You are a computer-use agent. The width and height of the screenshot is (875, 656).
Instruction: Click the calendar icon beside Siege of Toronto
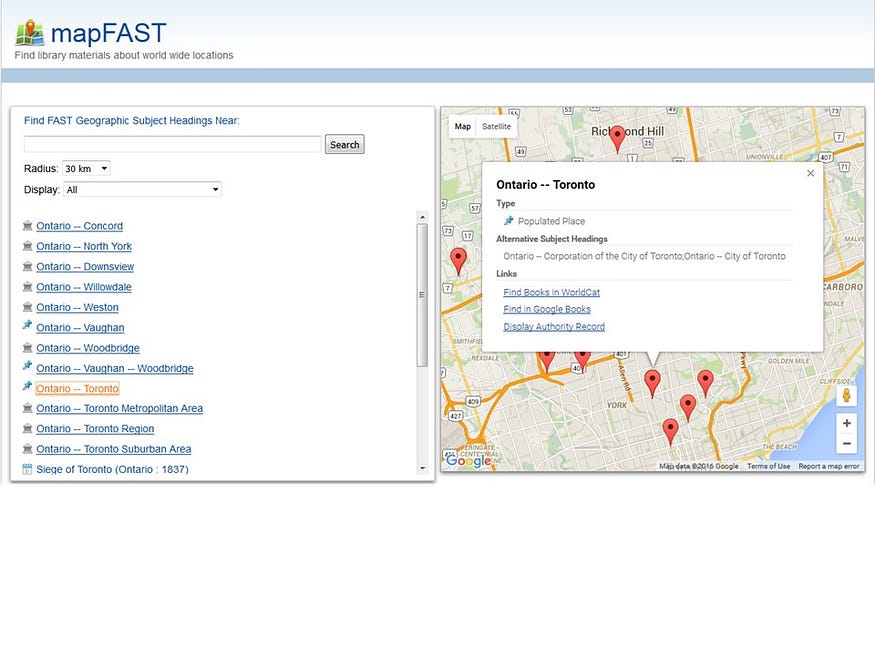27,469
